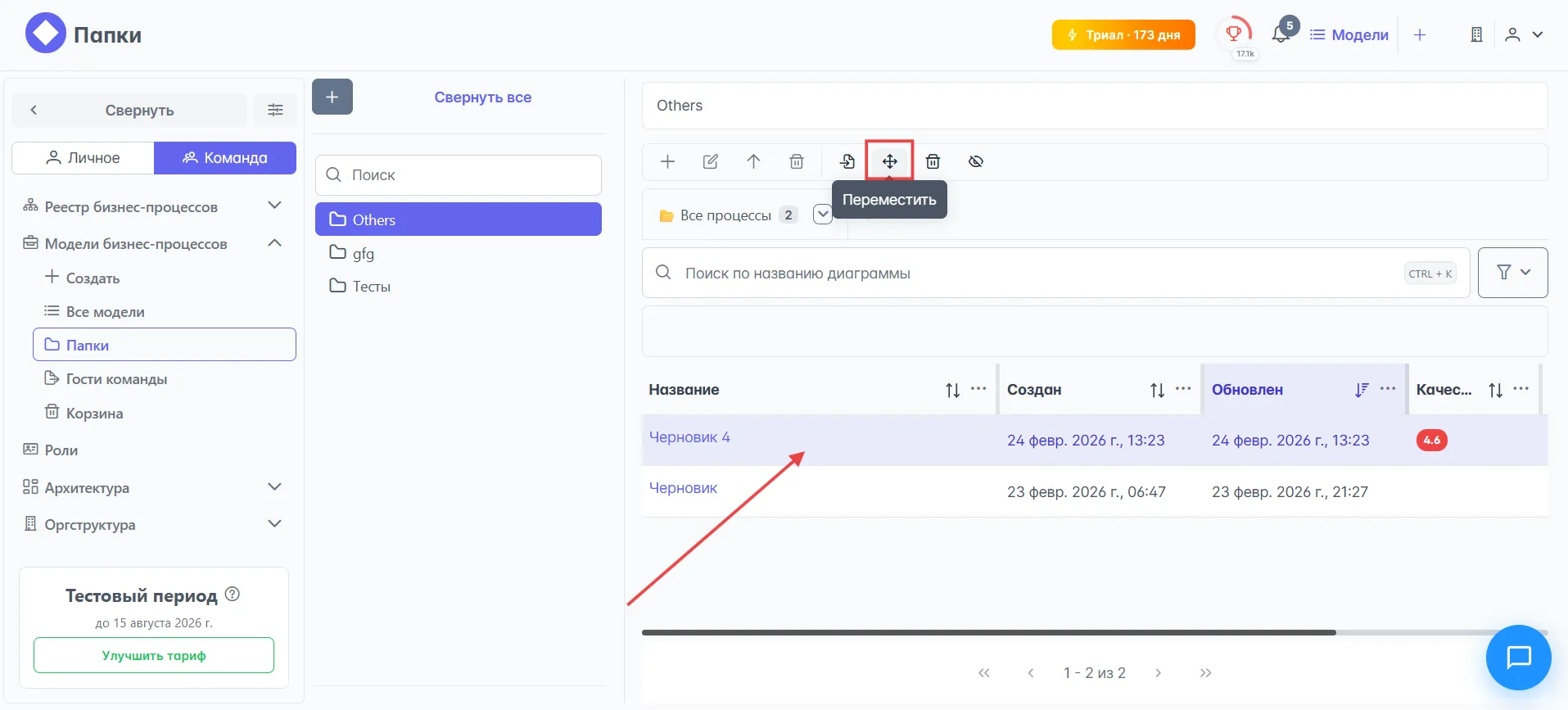Click Улучшить тариф button

tap(154, 655)
